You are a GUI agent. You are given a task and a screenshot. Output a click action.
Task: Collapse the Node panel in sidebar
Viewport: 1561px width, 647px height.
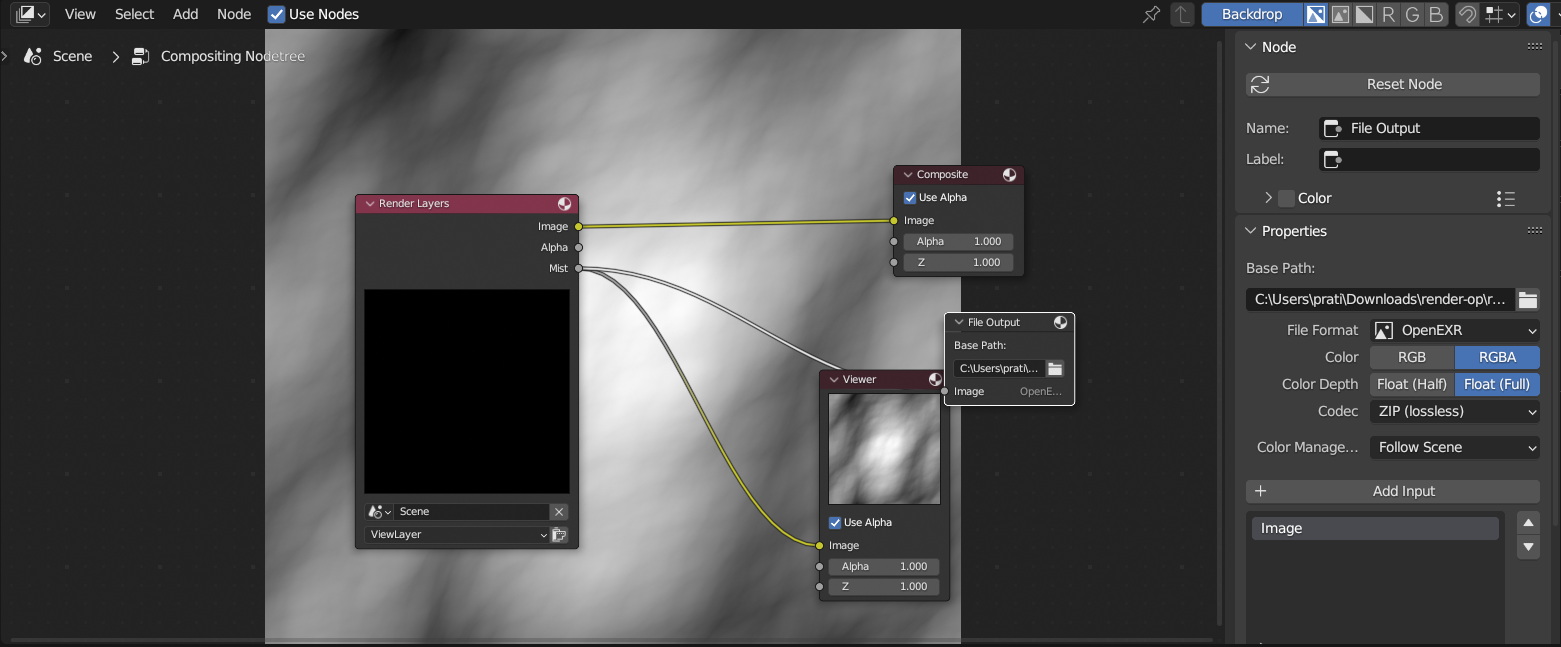[1251, 47]
